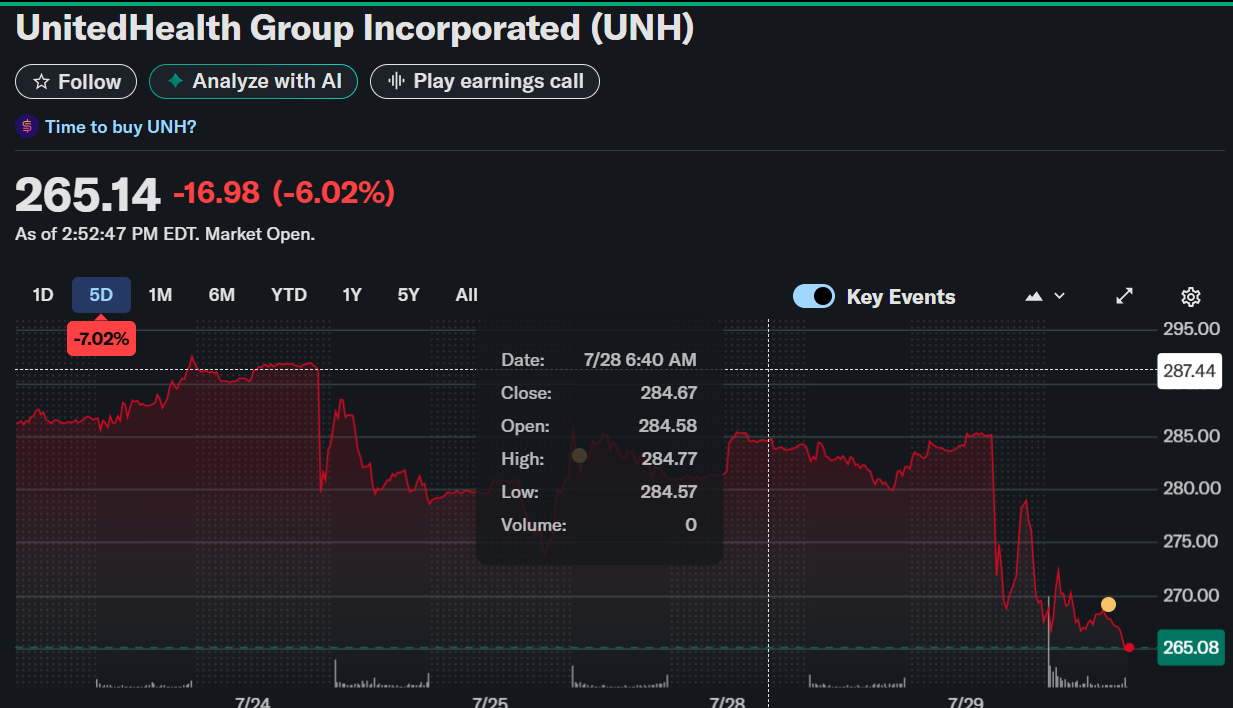Click the 265.14 stock price
The width and height of the screenshot is (1233, 708).
tap(88, 194)
